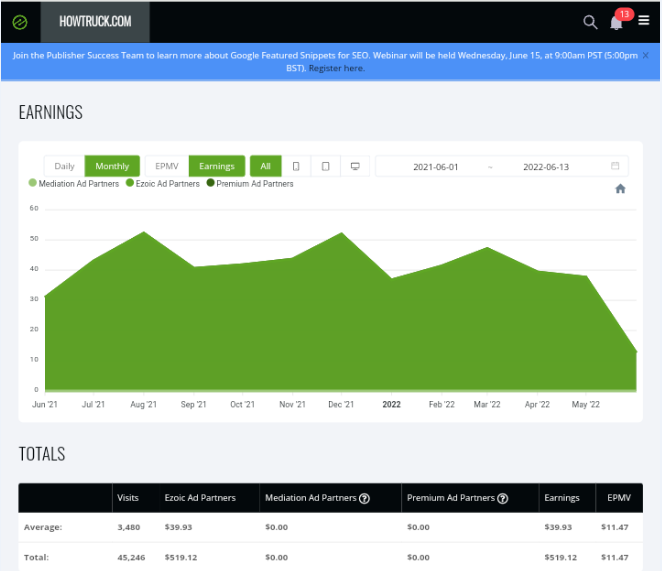Click the Average row label
This screenshot has height=571, width=662.
point(43,527)
